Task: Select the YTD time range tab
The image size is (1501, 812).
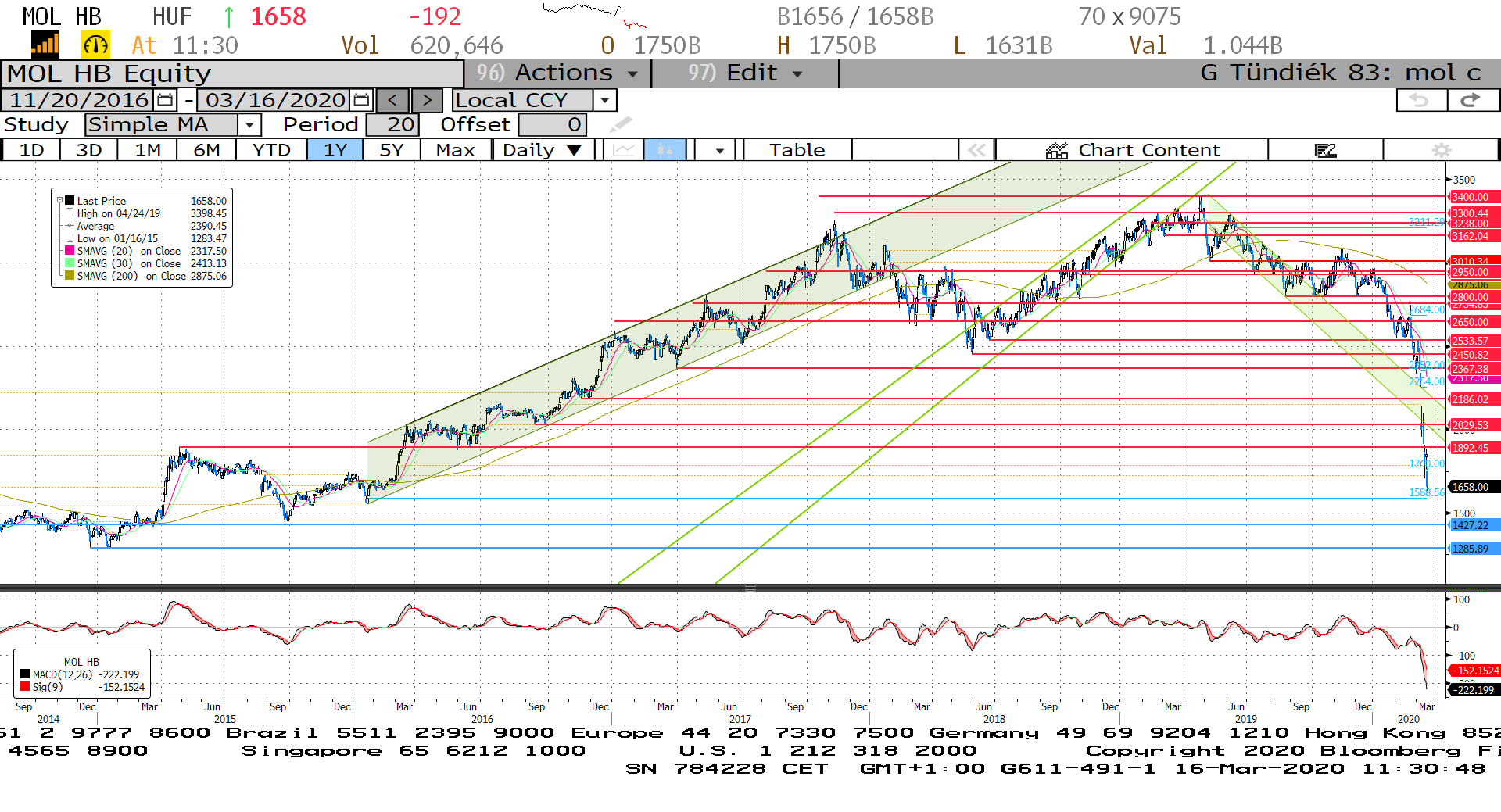Action: (x=272, y=150)
